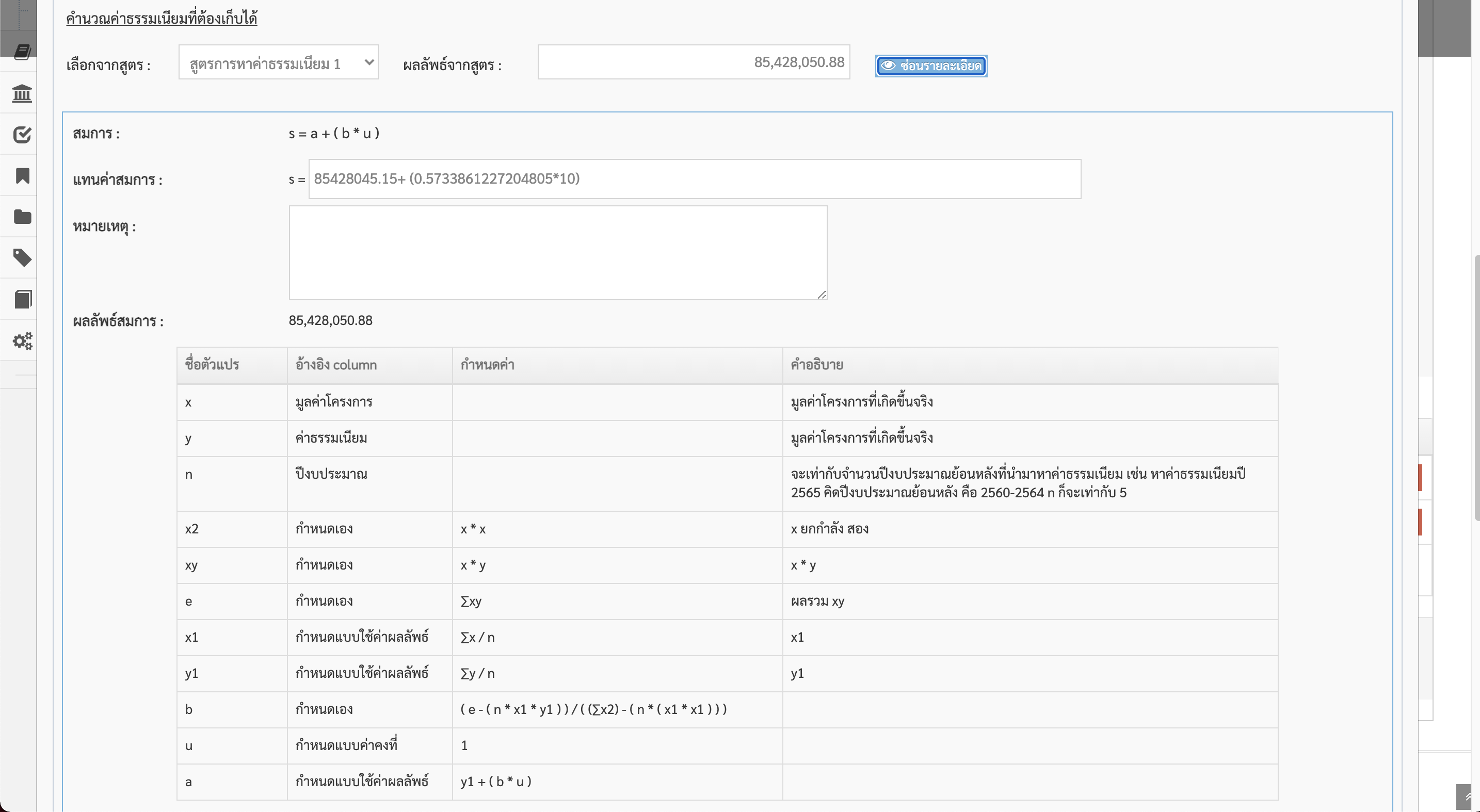The image size is (1480, 812).
Task: Click inside the หมายเหตุ textarea
Action: (x=558, y=253)
